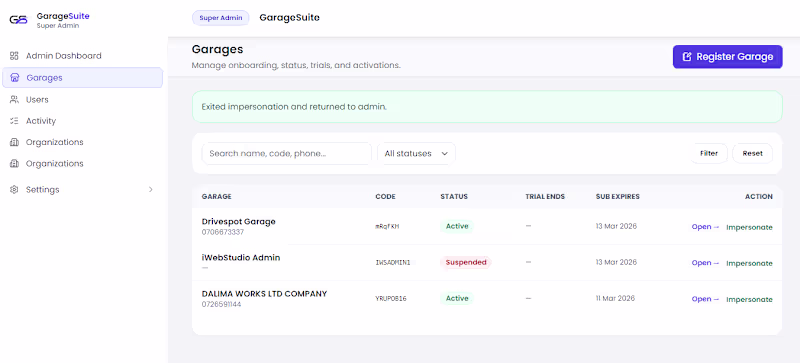Click the Active status of DALIMA WORKS
The image size is (800, 363).
point(457,298)
